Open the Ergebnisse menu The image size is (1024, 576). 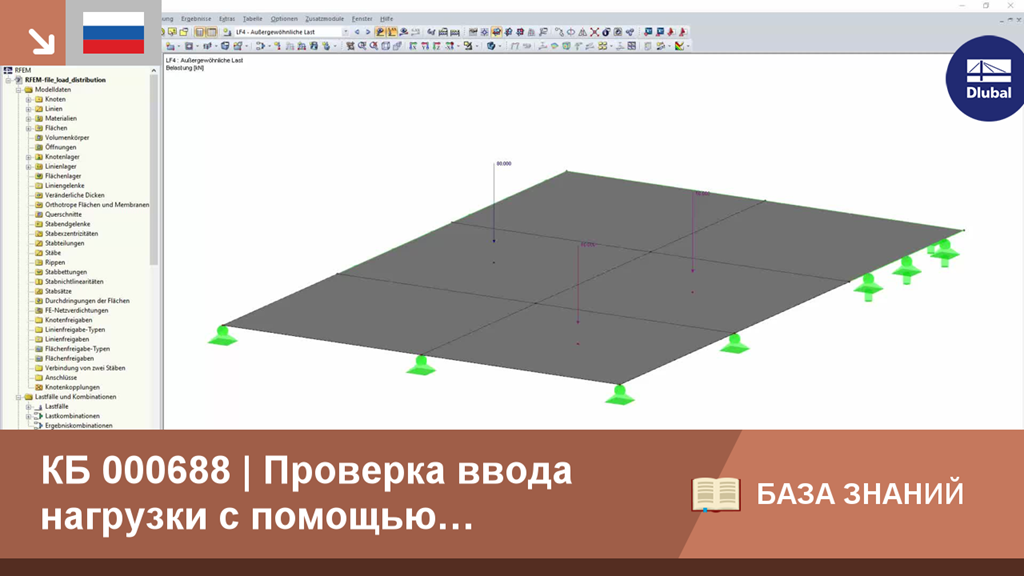coord(196,19)
